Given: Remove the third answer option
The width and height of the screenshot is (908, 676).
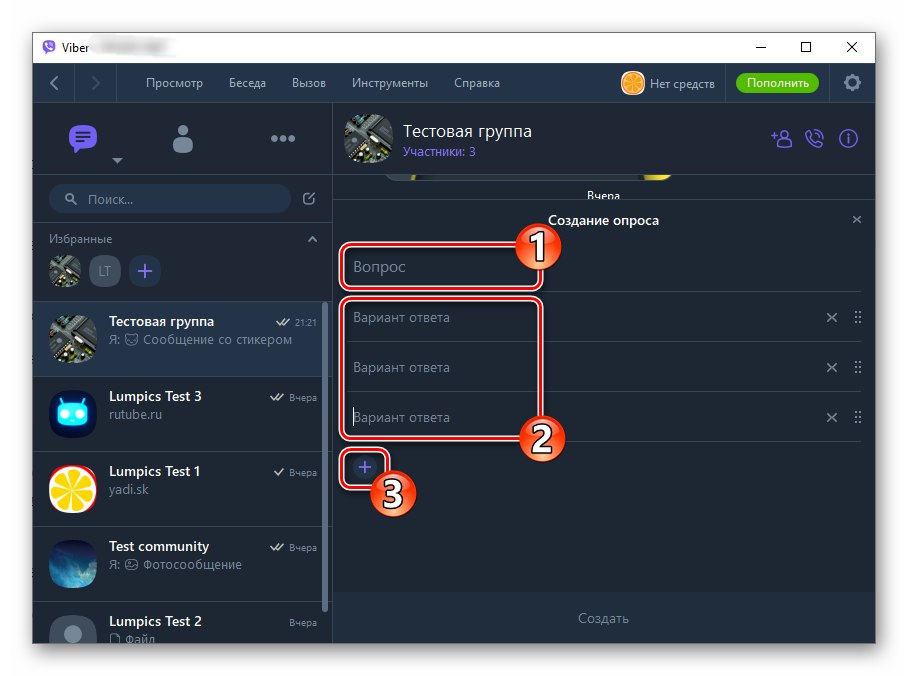Looking at the screenshot, I should coord(832,417).
